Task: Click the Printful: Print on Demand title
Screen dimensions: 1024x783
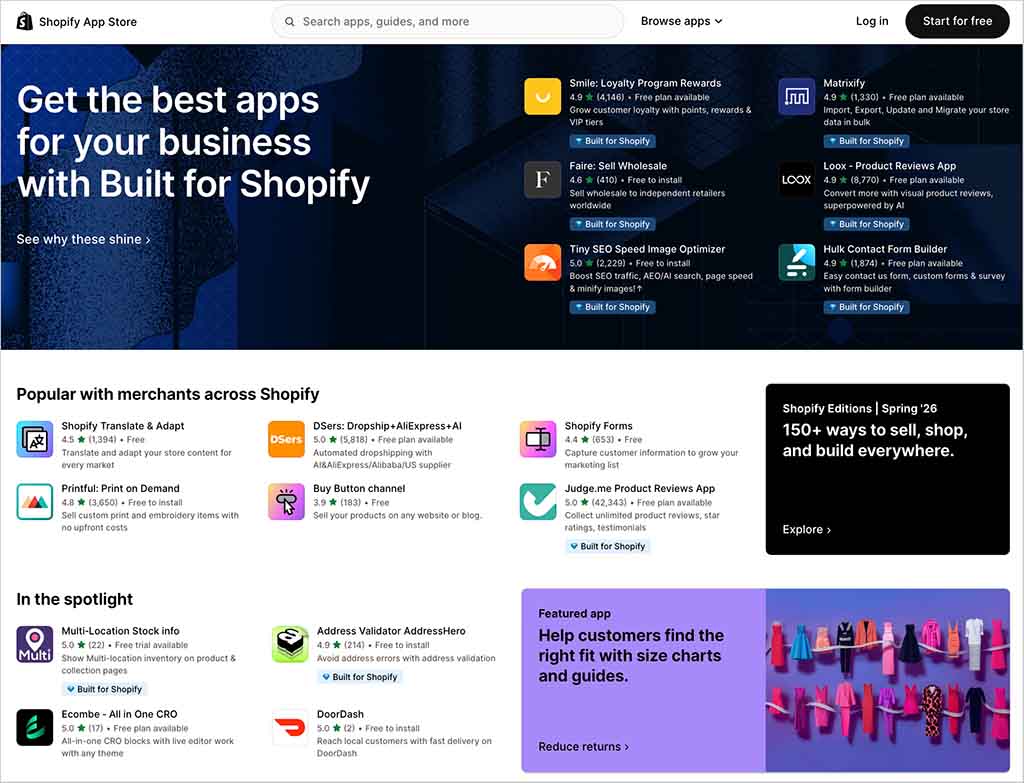Action: pos(120,488)
